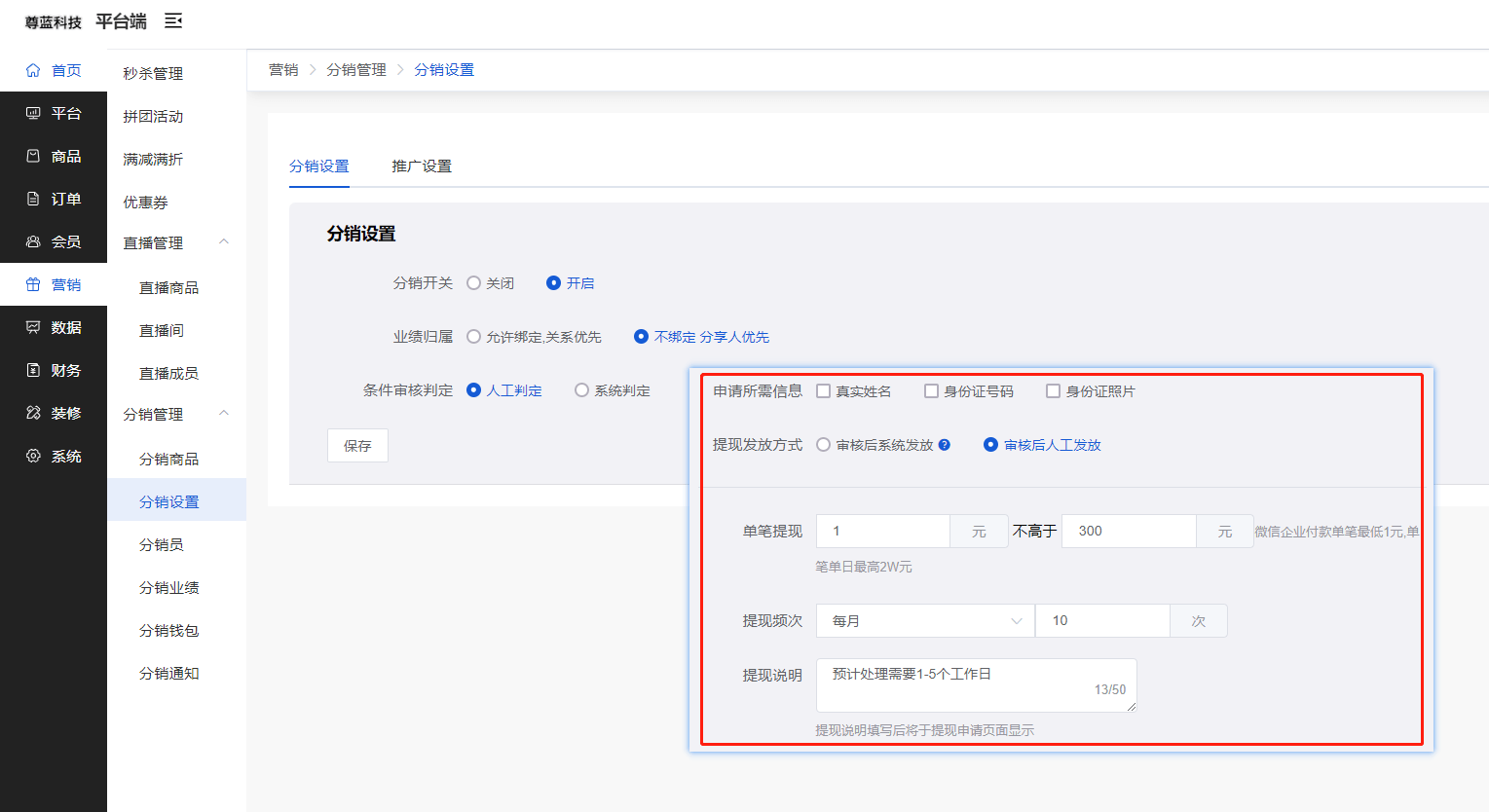The width and height of the screenshot is (1489, 812).
Task: Select 系统判定 radio button
Action: [x=581, y=390]
